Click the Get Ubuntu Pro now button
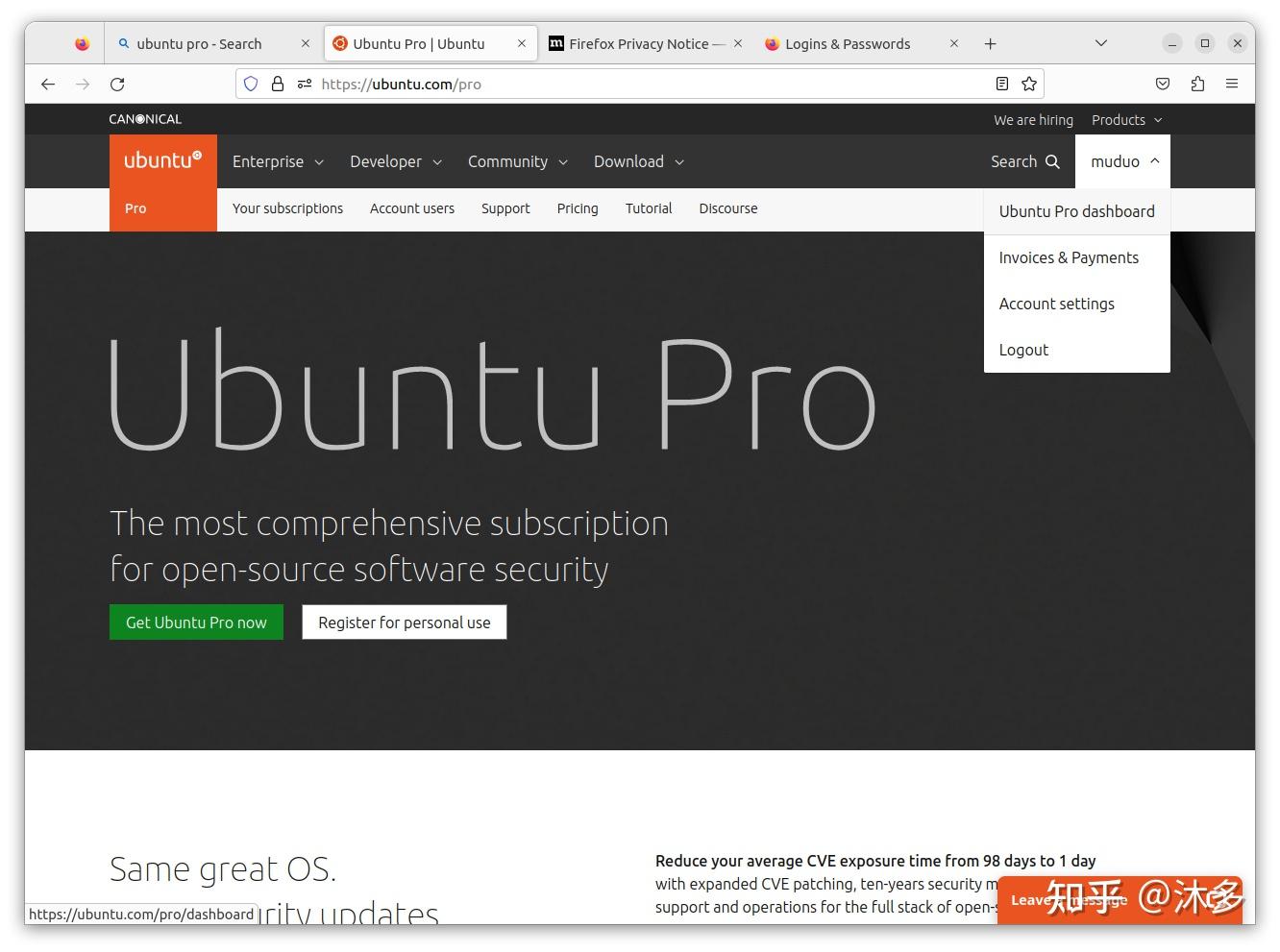This screenshot has width=1280, height=952. (196, 622)
